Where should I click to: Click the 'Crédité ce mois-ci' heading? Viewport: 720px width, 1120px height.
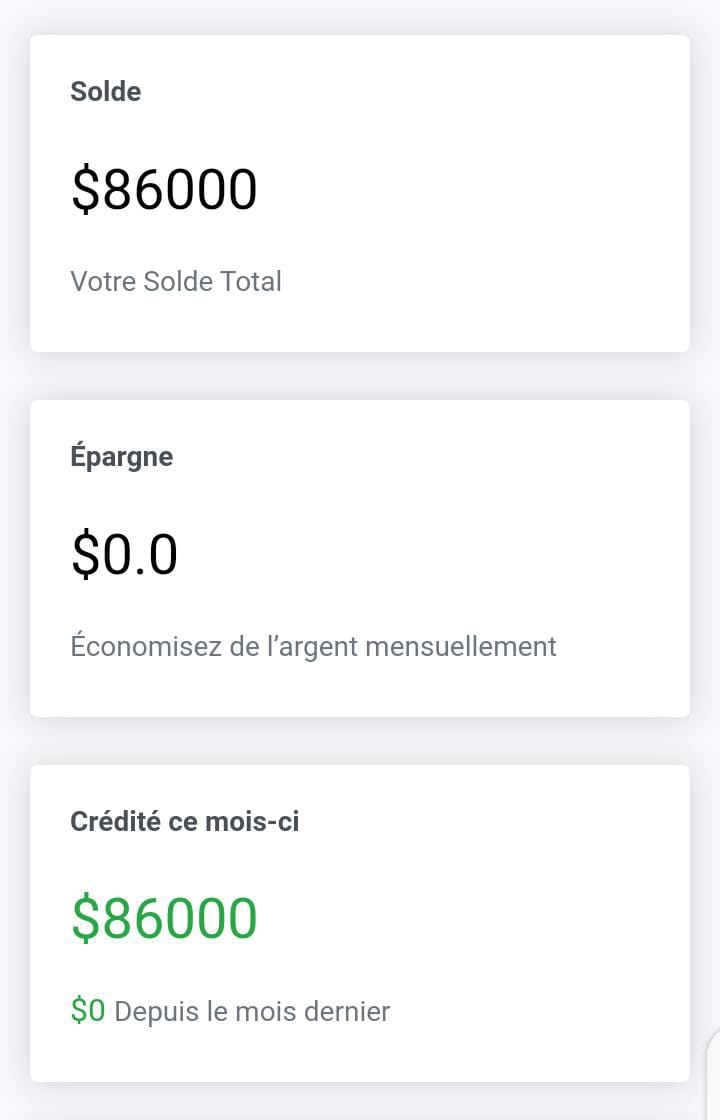[x=185, y=822]
